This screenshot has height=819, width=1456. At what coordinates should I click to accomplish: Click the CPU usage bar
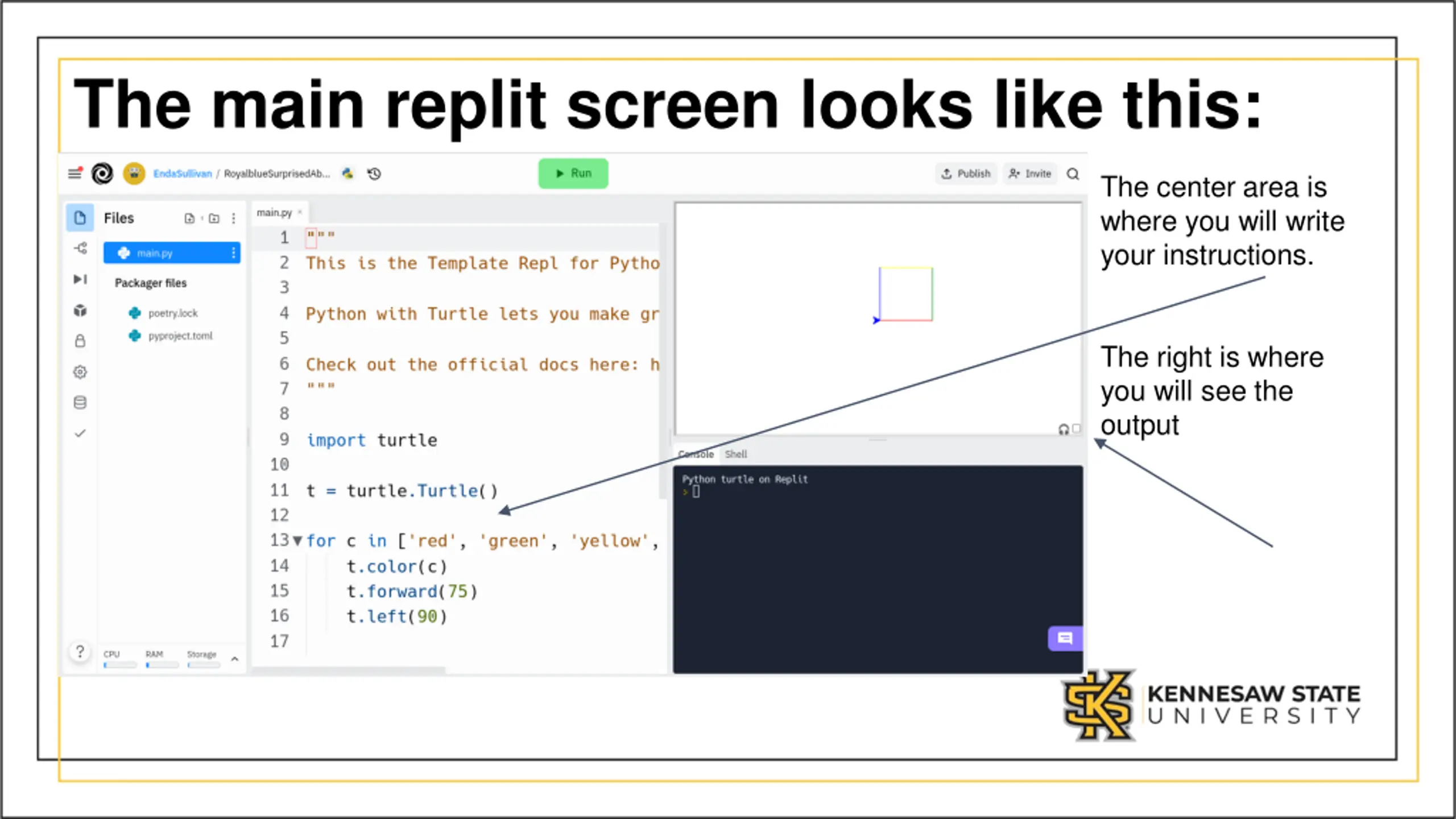(x=120, y=665)
